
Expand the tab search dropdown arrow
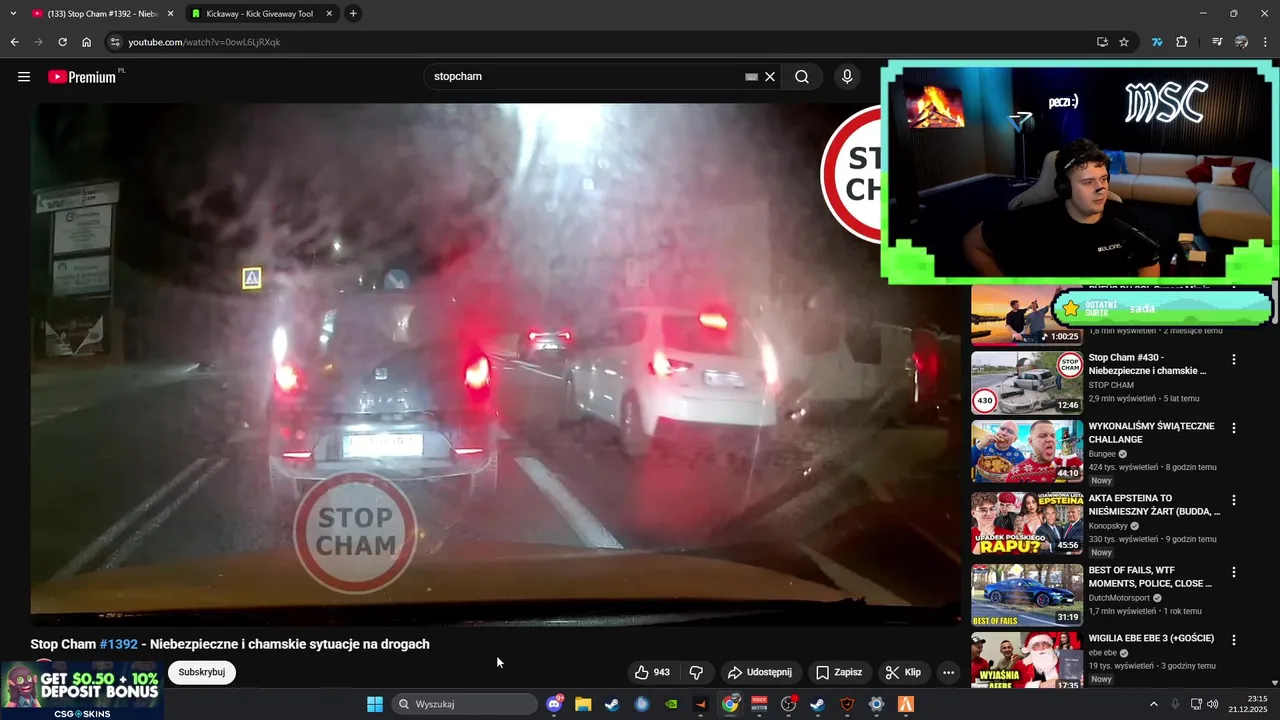click(13, 14)
